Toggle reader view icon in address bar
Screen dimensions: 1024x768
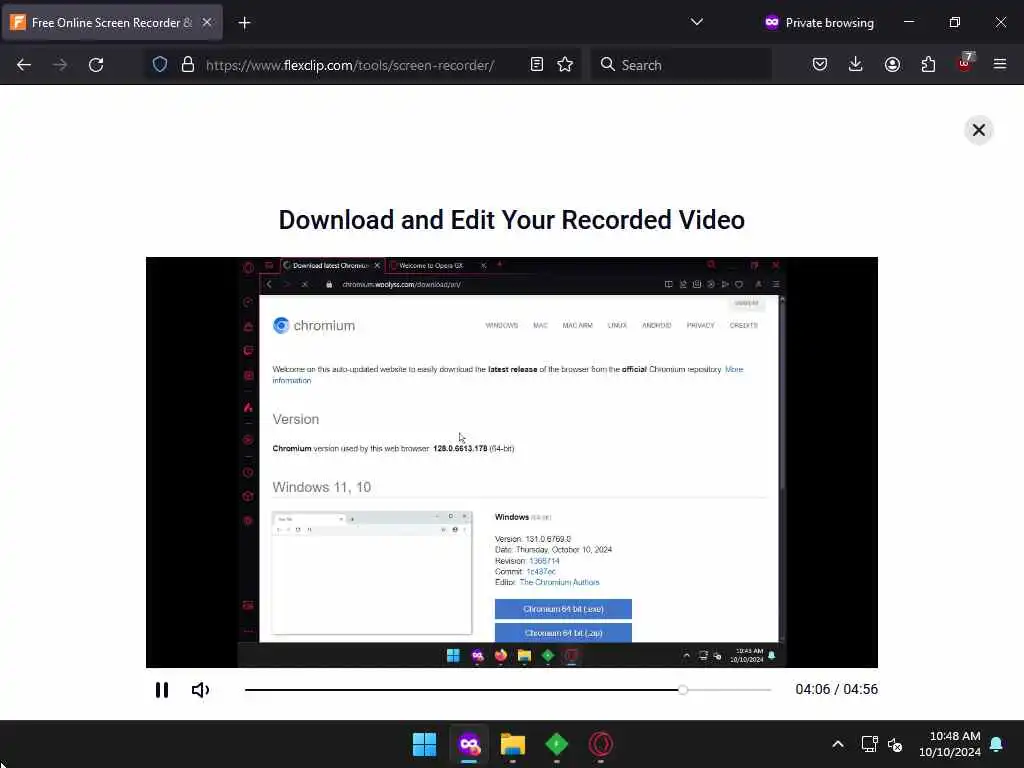[537, 65]
